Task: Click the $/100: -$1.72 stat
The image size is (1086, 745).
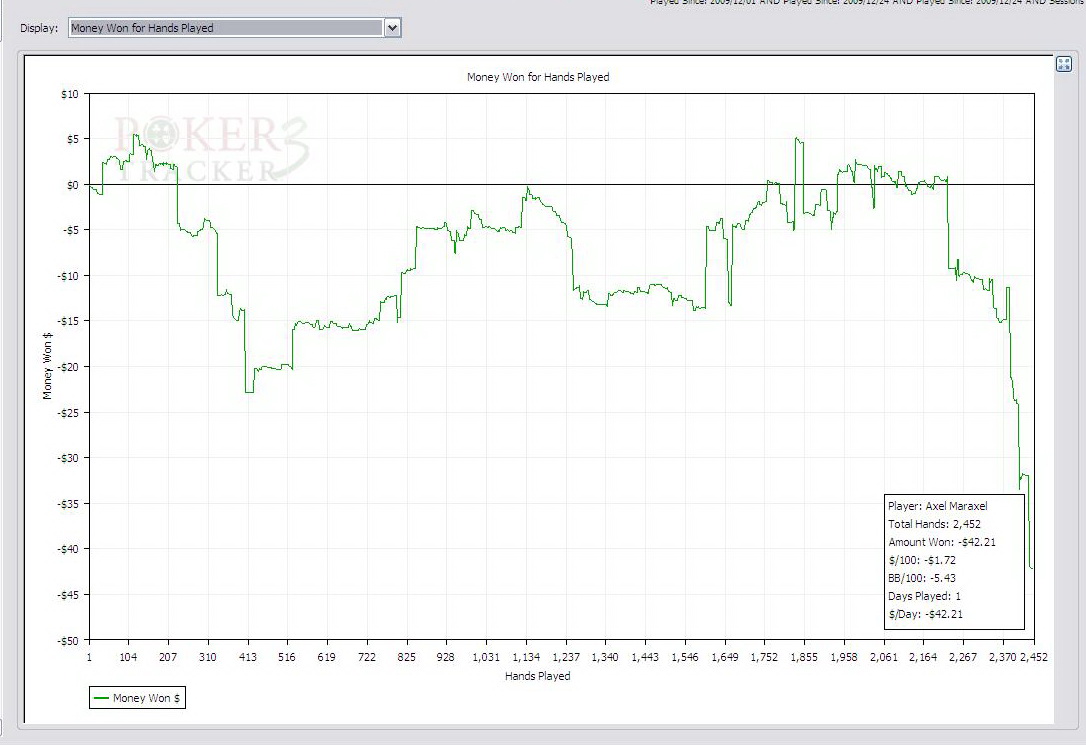Action: coord(922,560)
